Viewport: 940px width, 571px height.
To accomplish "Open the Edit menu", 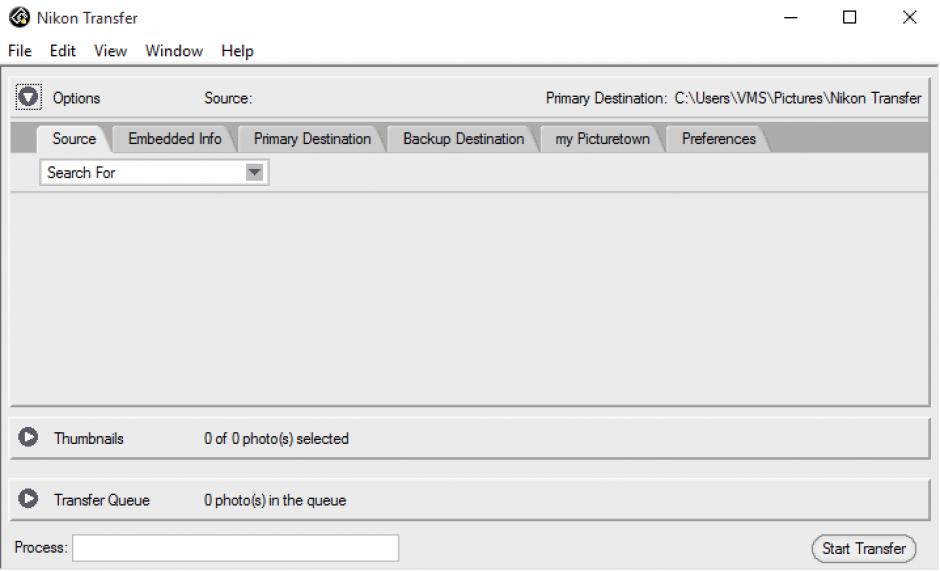I will coord(63,51).
